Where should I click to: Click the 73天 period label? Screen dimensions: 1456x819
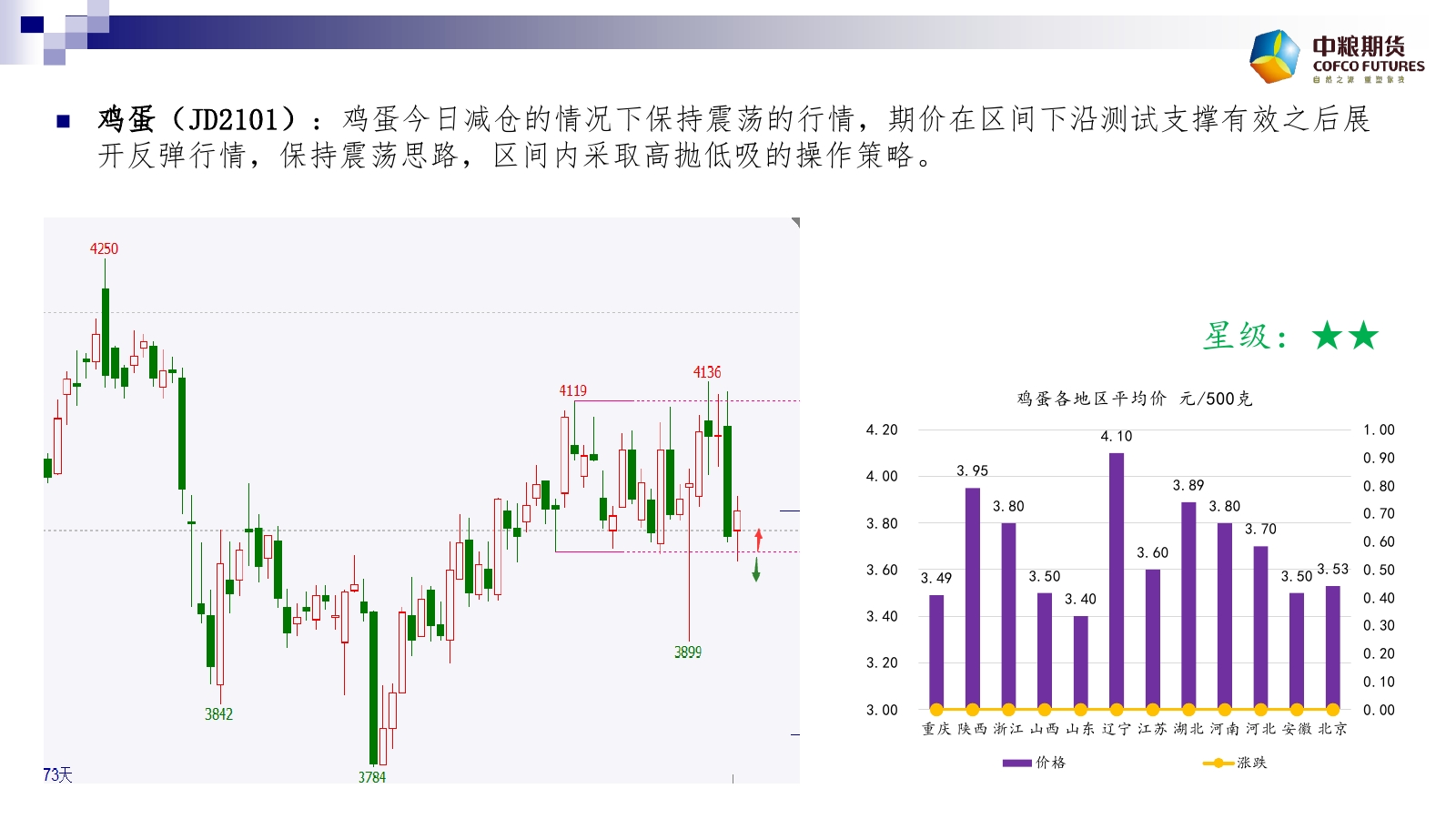[57, 774]
